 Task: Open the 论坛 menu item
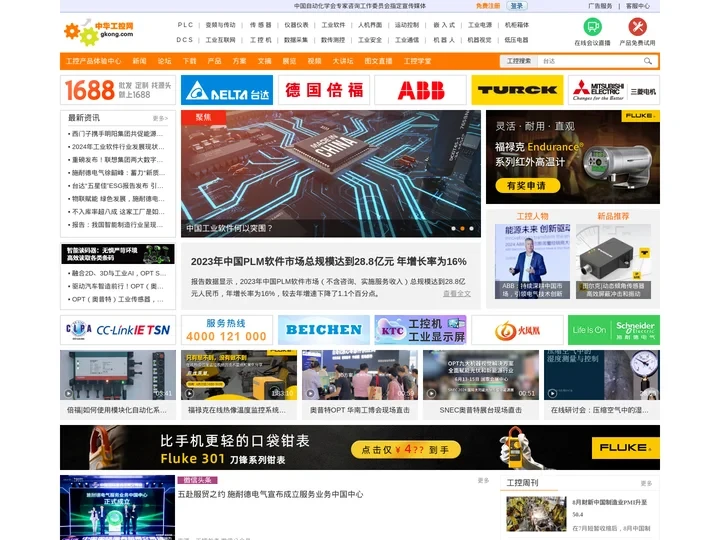coord(164,61)
